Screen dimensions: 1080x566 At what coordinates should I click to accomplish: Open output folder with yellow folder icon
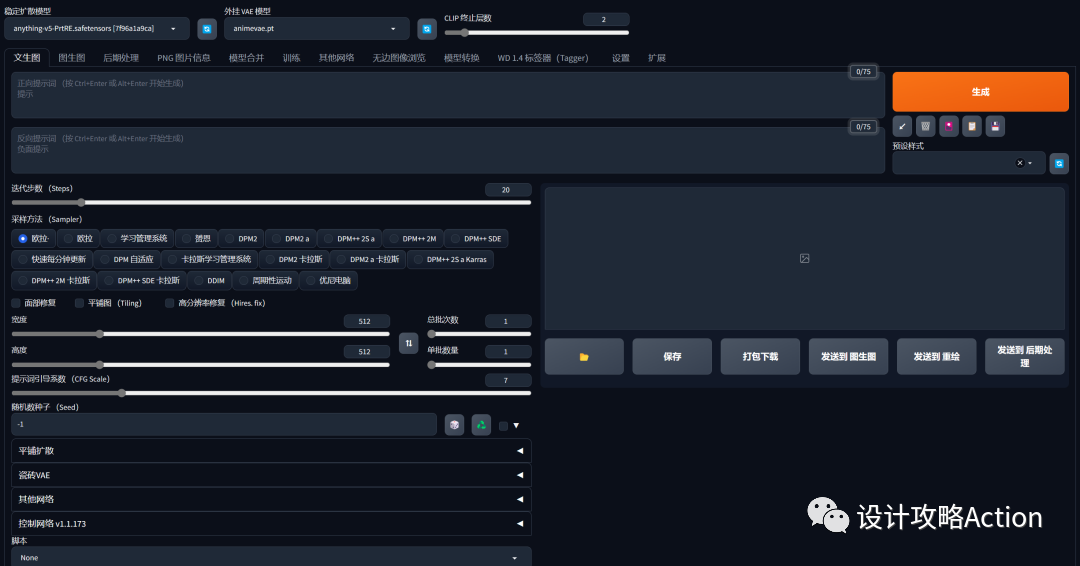coord(584,356)
